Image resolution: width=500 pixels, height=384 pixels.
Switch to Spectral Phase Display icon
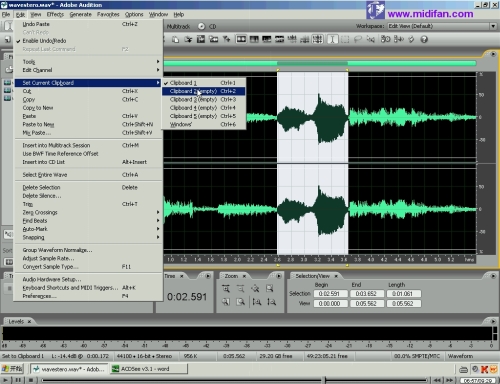(279, 39)
